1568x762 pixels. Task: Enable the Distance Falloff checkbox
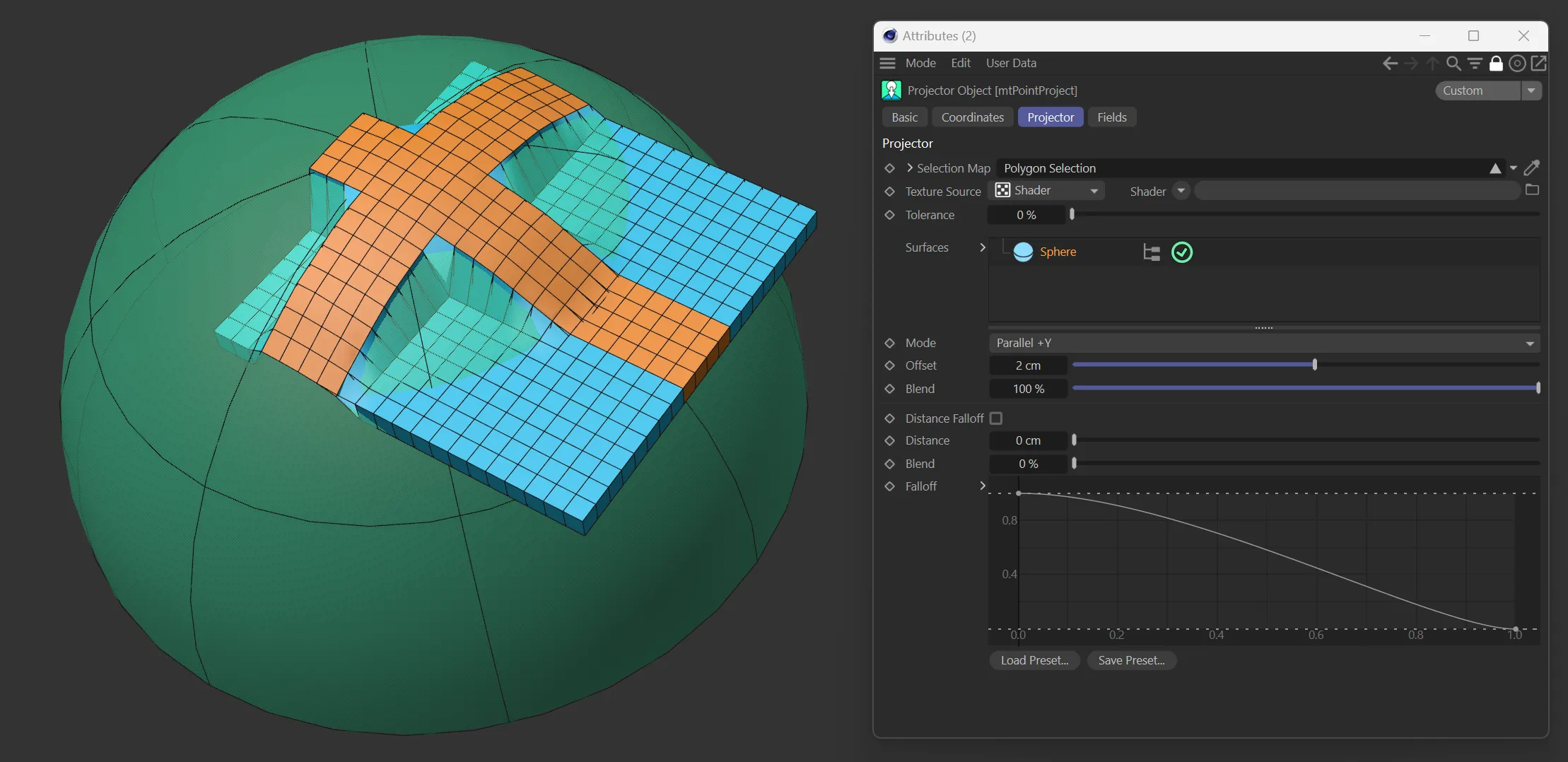tap(996, 418)
